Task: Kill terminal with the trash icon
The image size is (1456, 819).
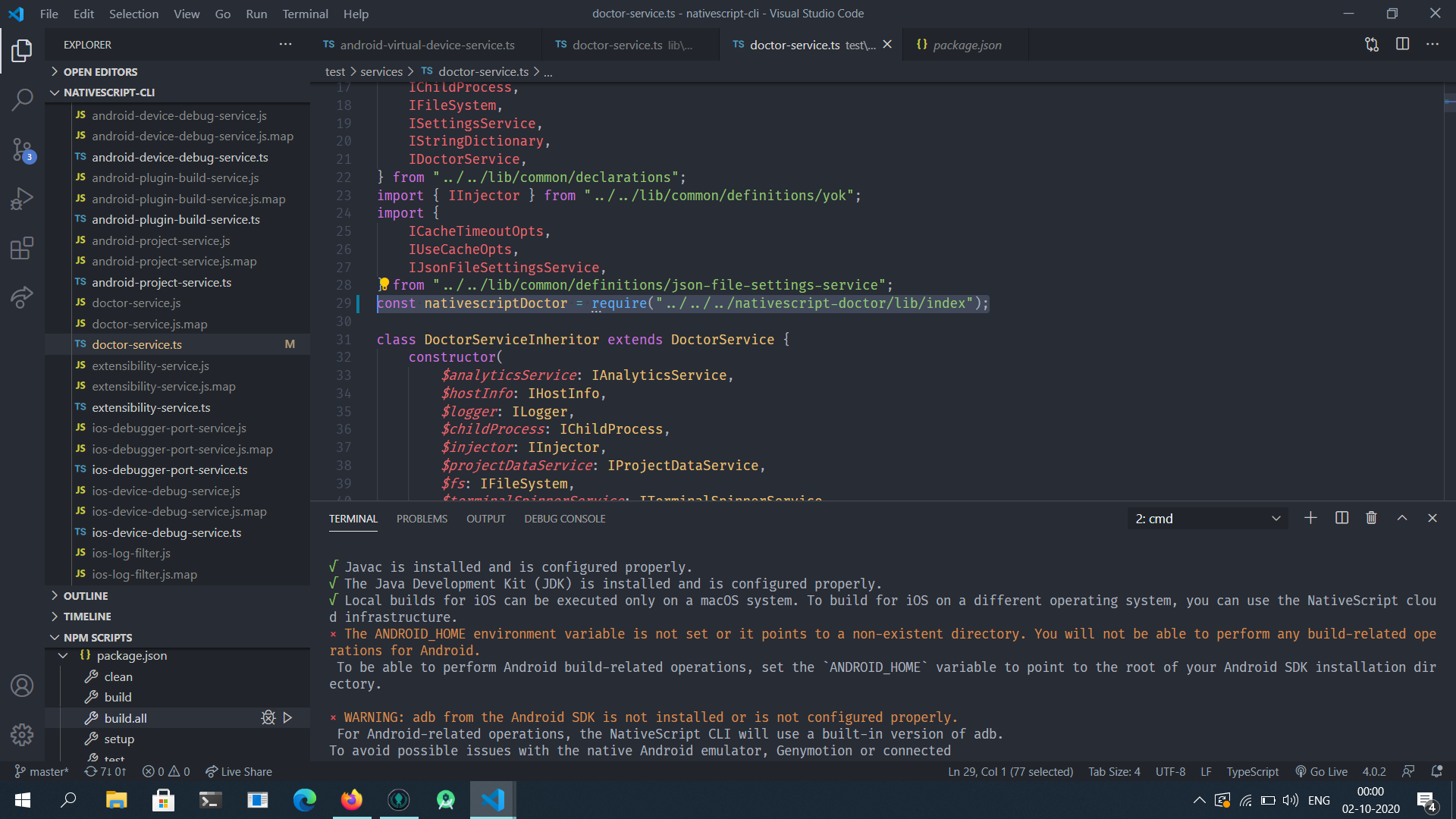Action: pyautogui.click(x=1371, y=518)
